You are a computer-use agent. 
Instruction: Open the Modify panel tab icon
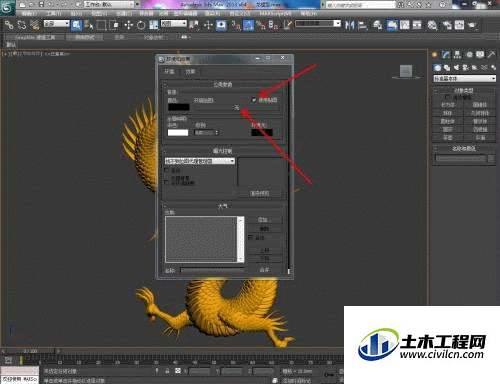(446, 55)
